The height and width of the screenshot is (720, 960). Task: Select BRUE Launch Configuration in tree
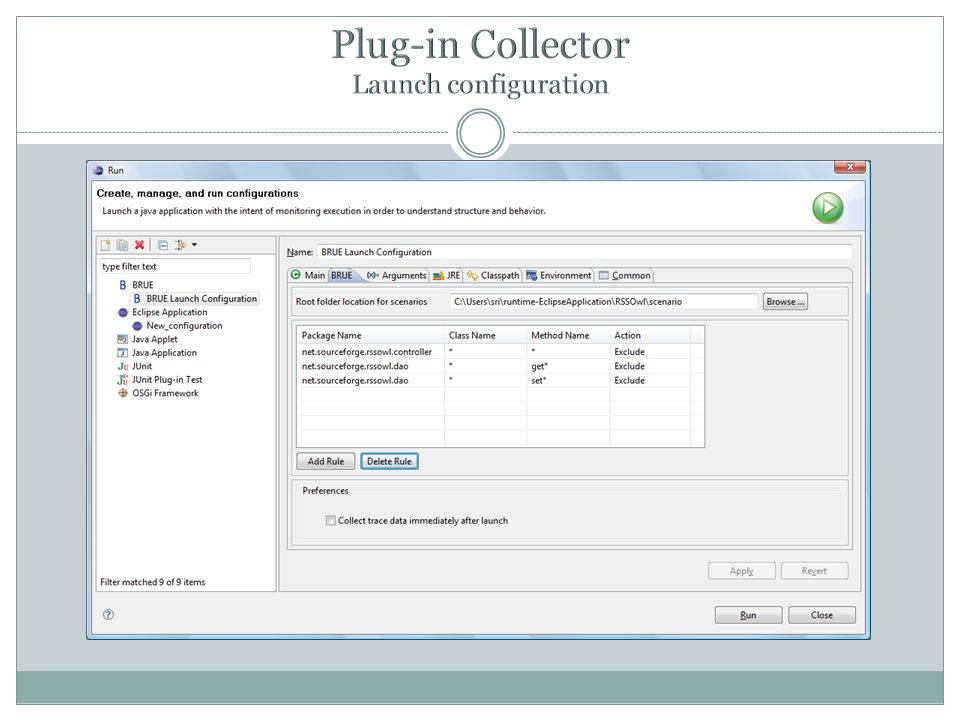201,299
